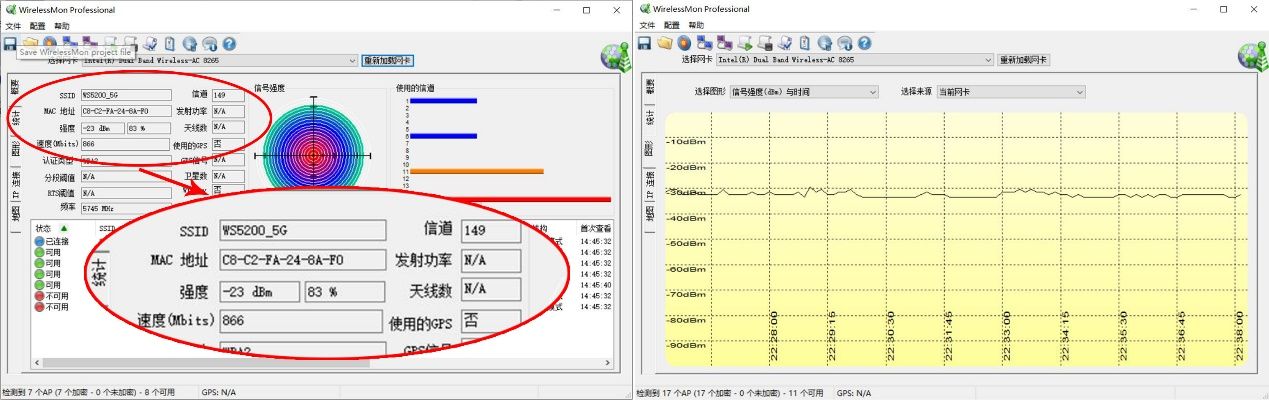Switch to 地图 side tab in right window

pos(650,213)
